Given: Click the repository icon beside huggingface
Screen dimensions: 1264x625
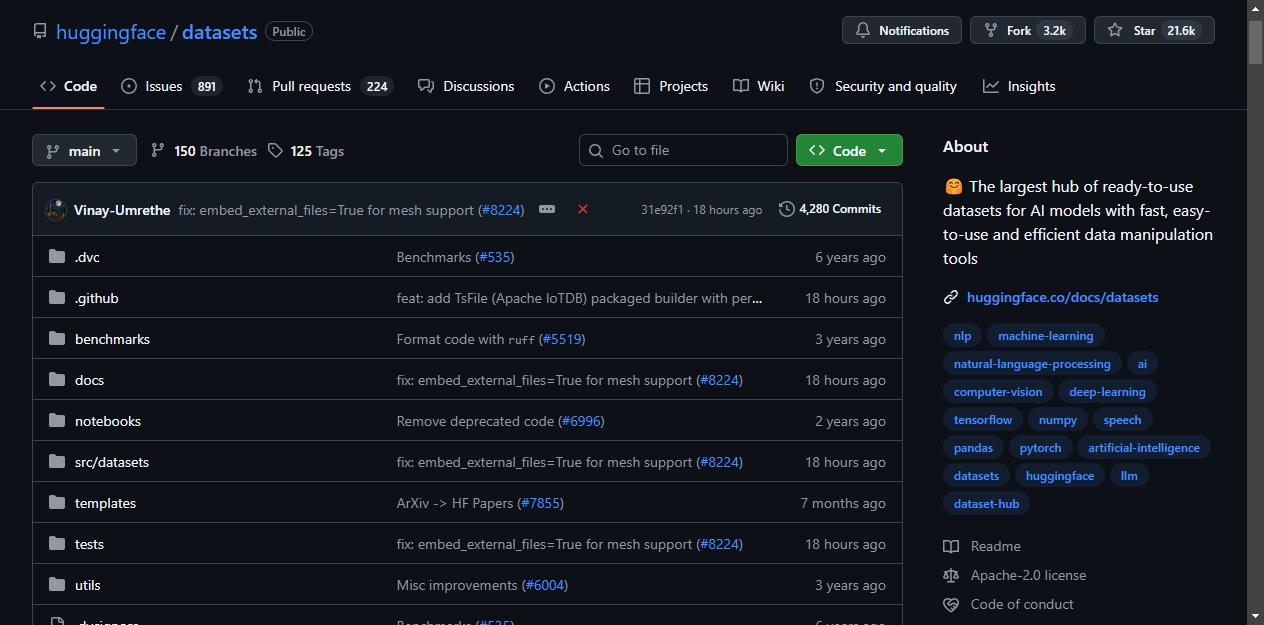Looking at the screenshot, I should (x=40, y=31).
